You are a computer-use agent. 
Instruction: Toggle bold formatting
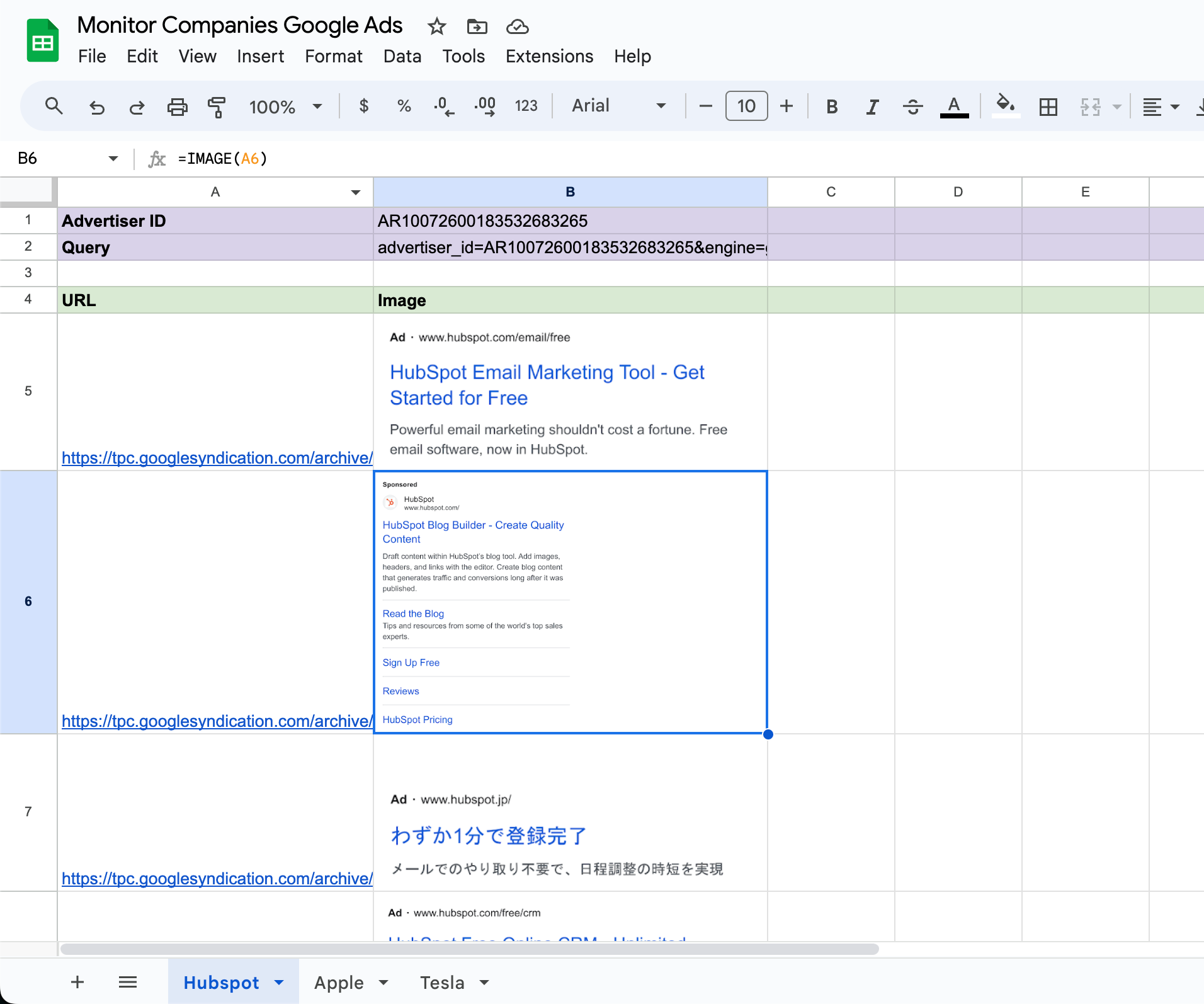pos(832,106)
